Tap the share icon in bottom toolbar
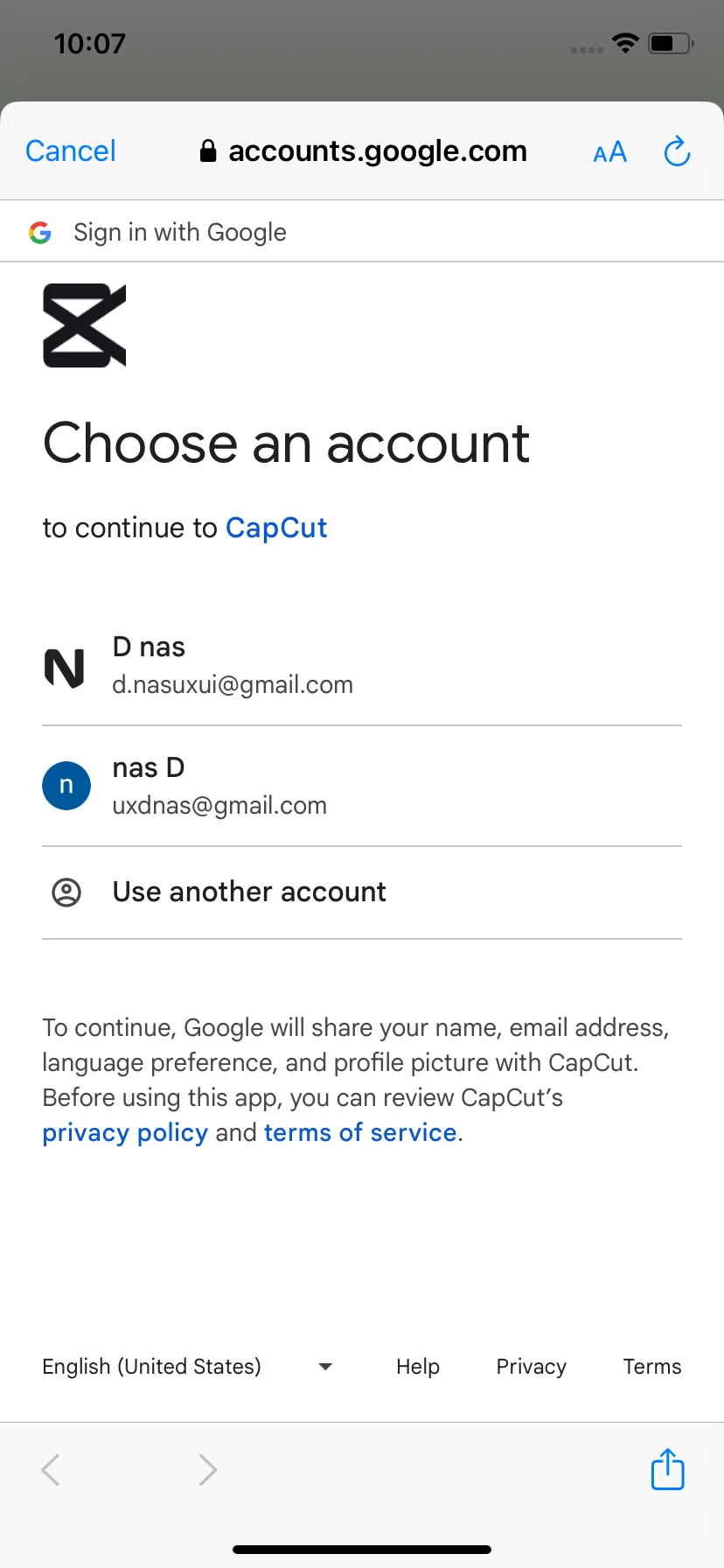Image resolution: width=724 pixels, height=1568 pixels. pyautogui.click(x=667, y=1469)
